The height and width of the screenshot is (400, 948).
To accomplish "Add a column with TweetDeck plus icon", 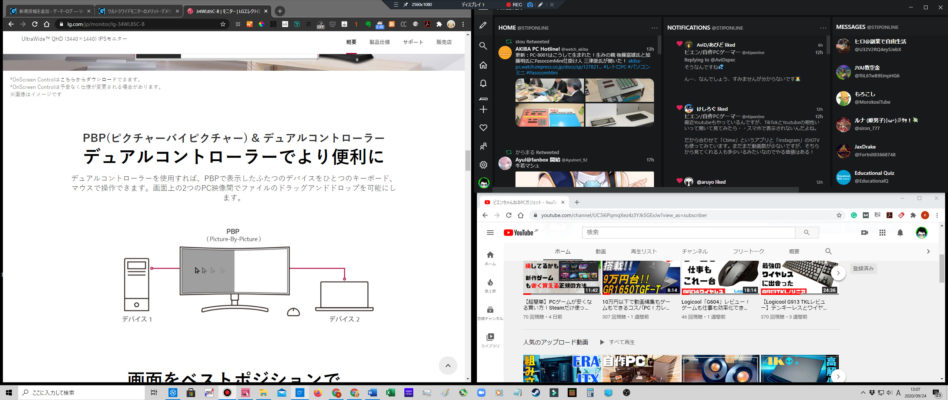I will (482, 109).
